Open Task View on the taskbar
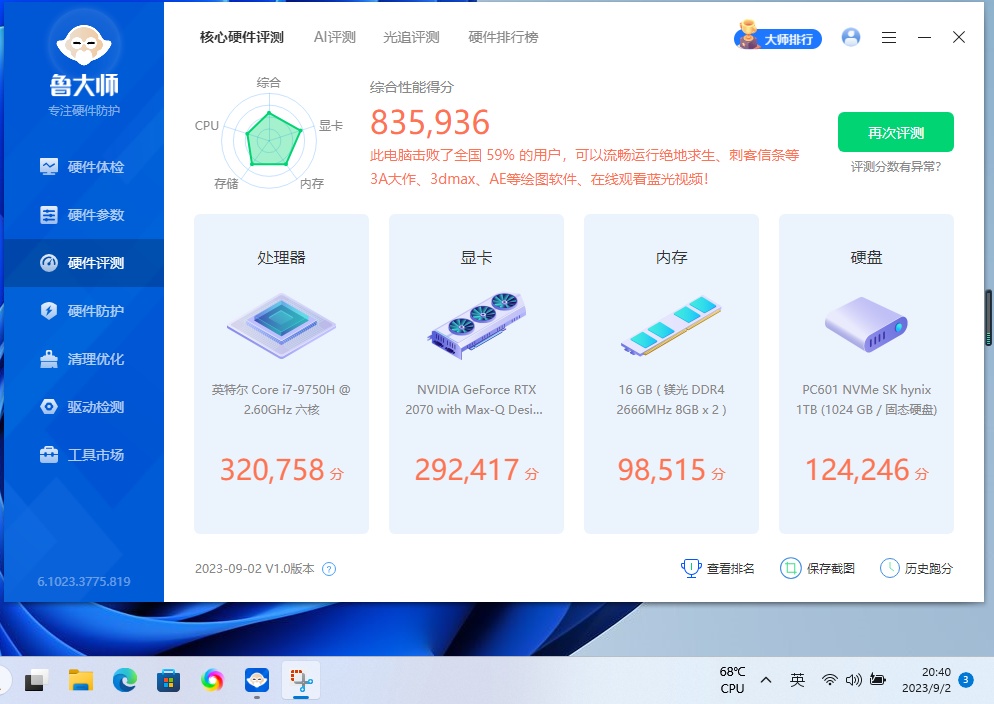Image resolution: width=994 pixels, height=704 pixels. tap(36, 681)
